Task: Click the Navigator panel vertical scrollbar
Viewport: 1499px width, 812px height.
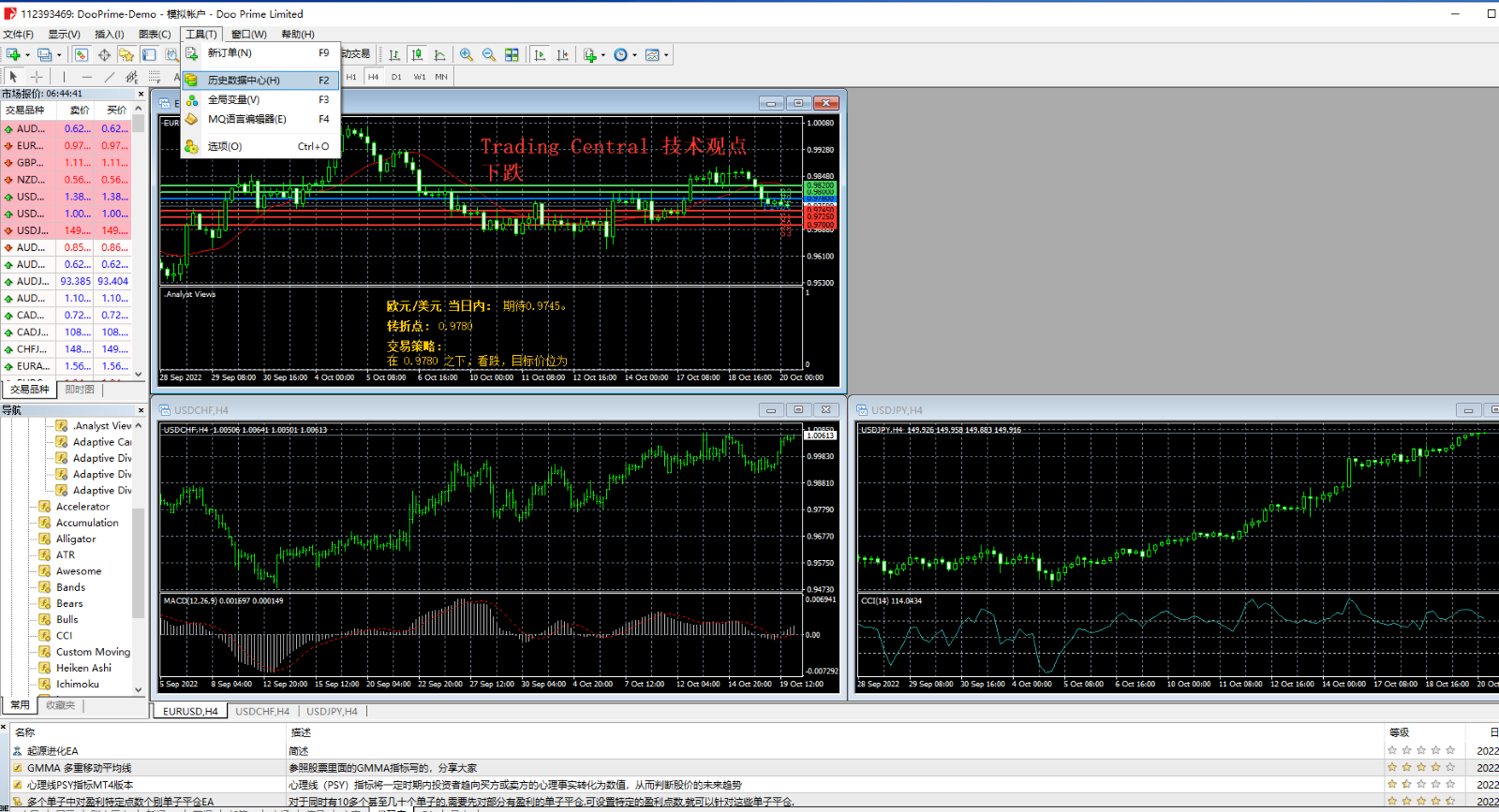Action: pyautogui.click(x=139, y=562)
